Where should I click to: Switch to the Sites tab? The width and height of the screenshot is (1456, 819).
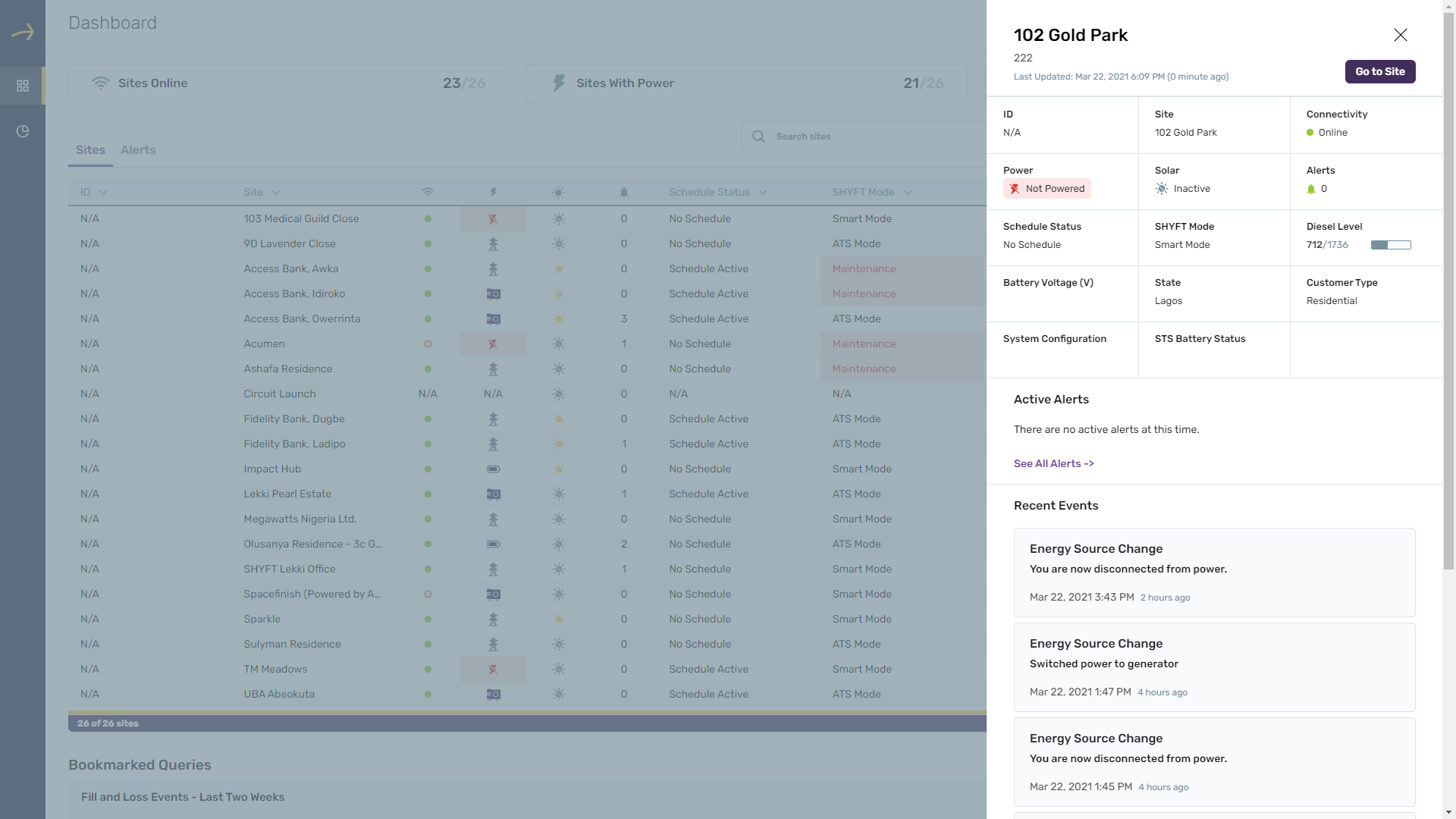[90, 150]
